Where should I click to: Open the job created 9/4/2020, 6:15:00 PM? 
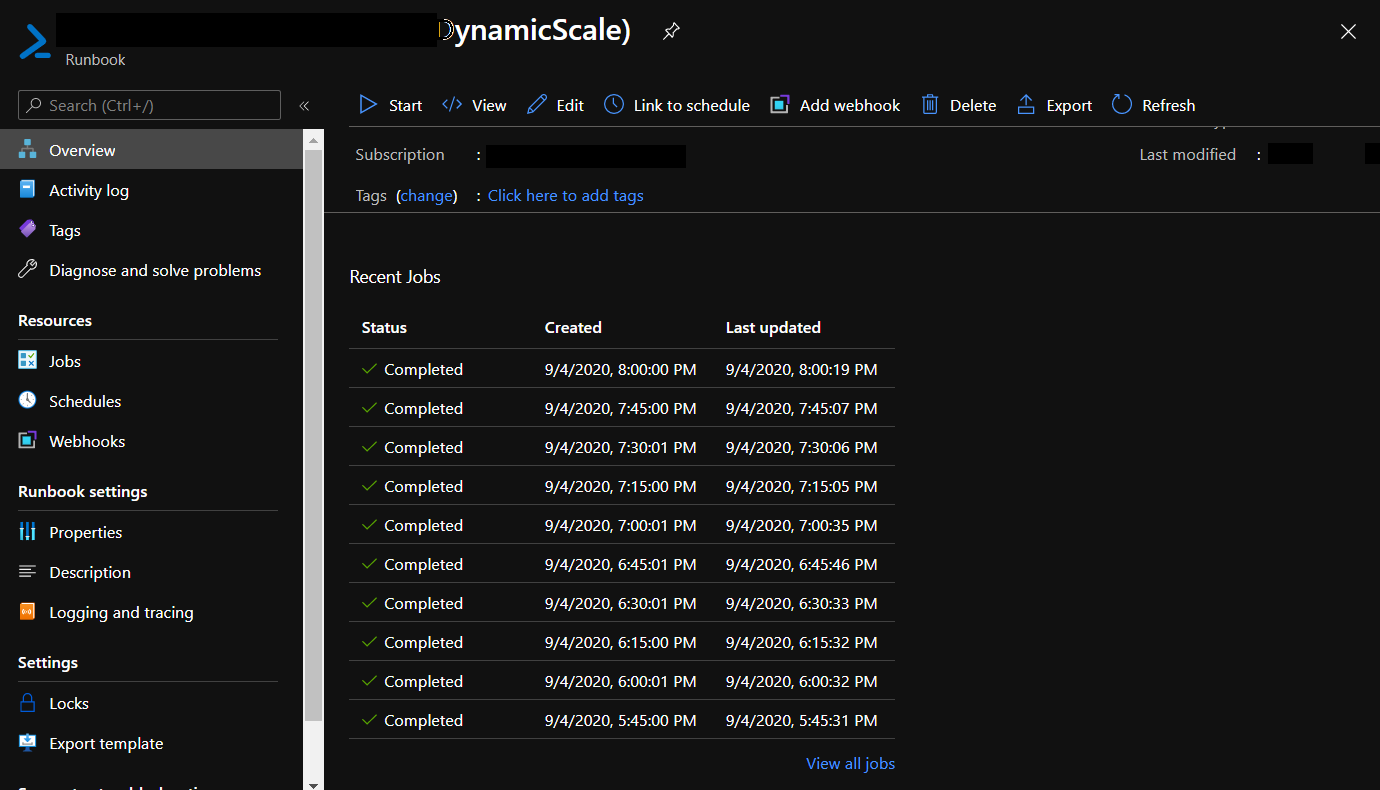point(622,642)
